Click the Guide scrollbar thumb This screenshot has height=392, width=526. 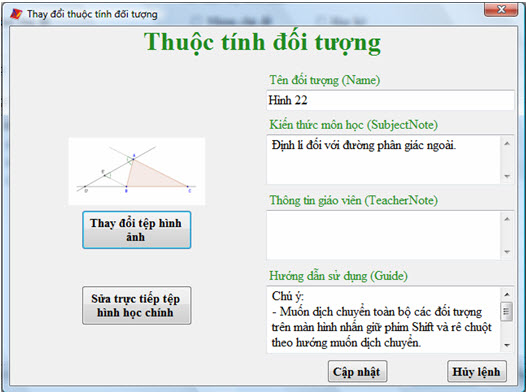coord(507,312)
